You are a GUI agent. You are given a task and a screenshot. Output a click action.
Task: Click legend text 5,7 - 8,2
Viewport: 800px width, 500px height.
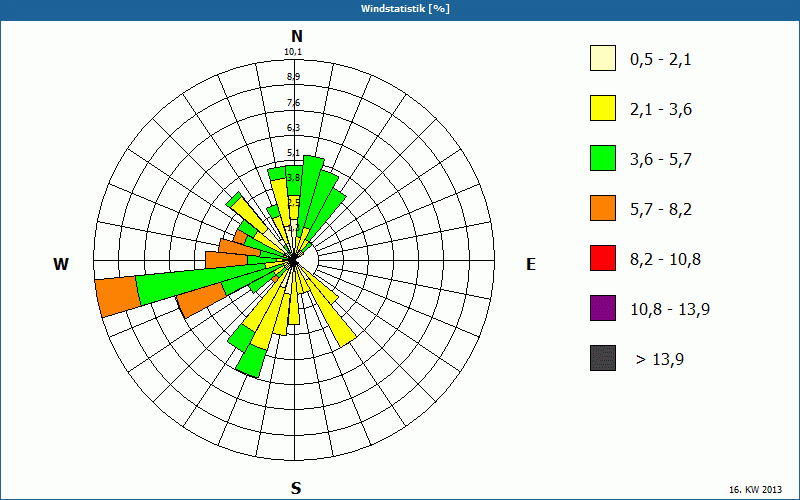tap(661, 210)
